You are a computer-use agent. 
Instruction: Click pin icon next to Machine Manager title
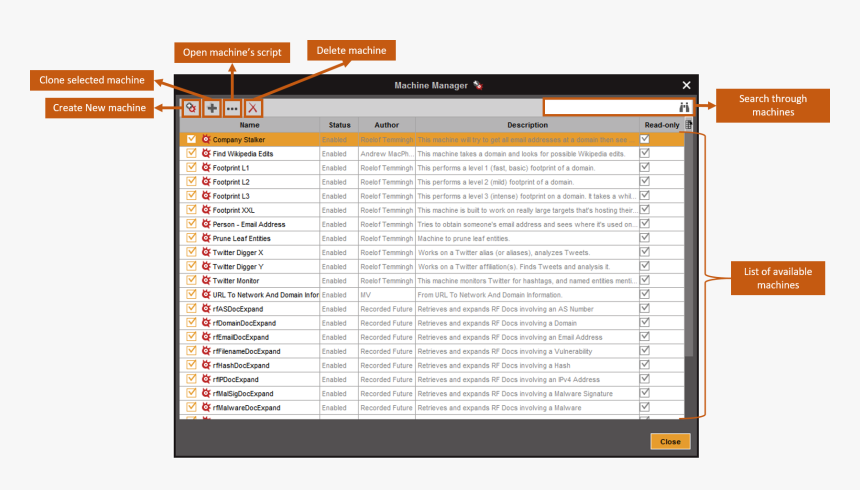(x=478, y=85)
